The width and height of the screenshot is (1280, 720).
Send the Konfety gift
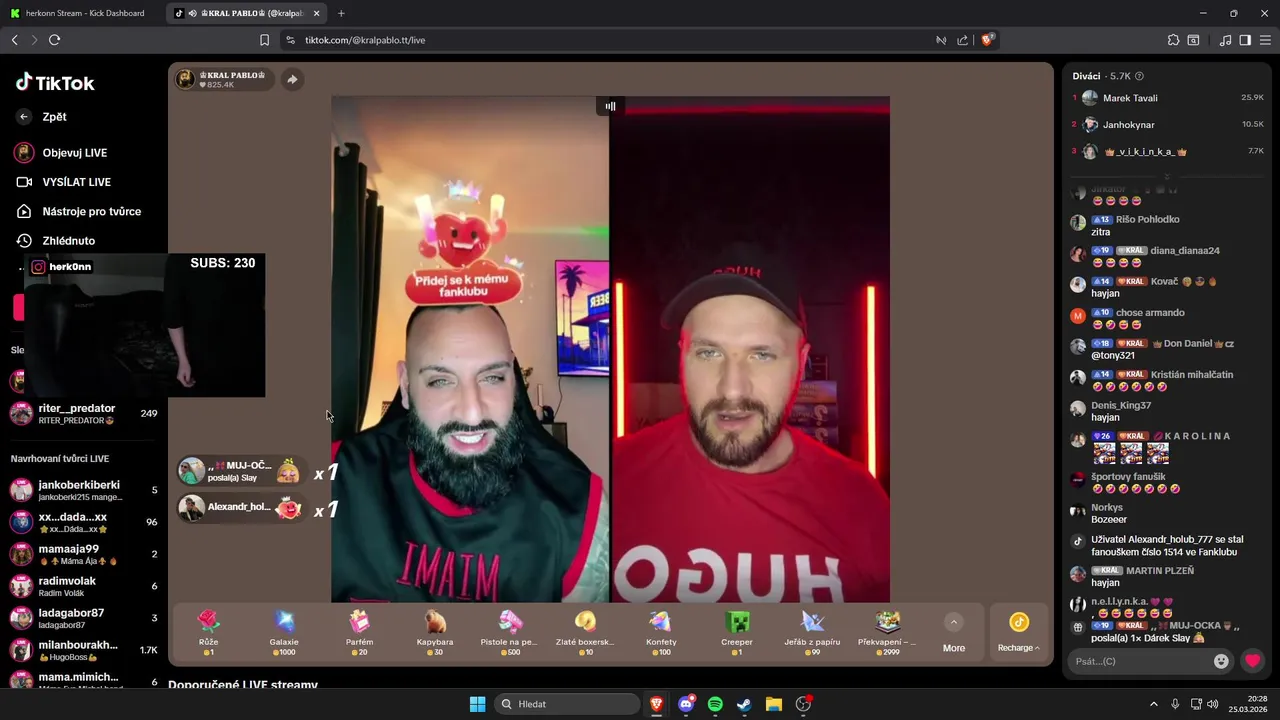click(661, 632)
